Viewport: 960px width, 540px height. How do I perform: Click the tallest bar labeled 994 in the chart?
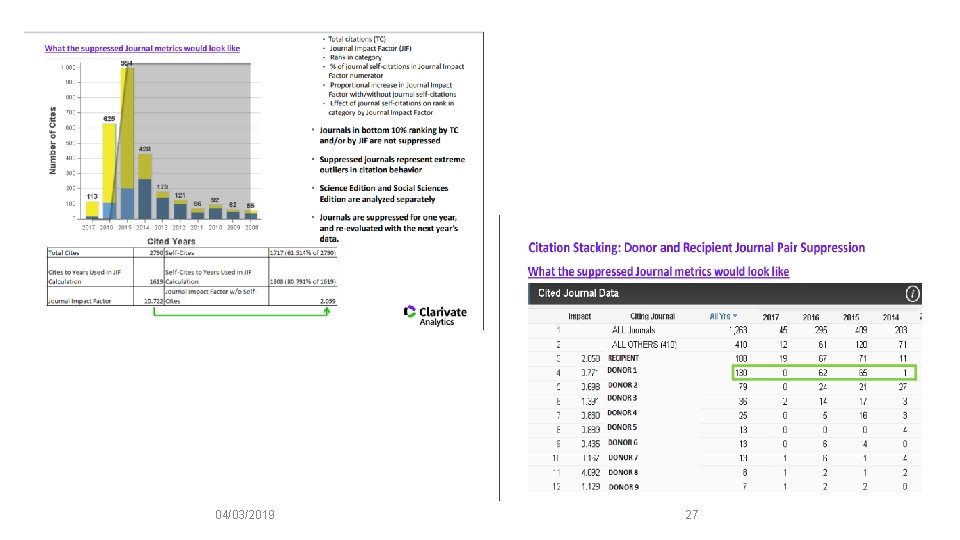point(127,143)
